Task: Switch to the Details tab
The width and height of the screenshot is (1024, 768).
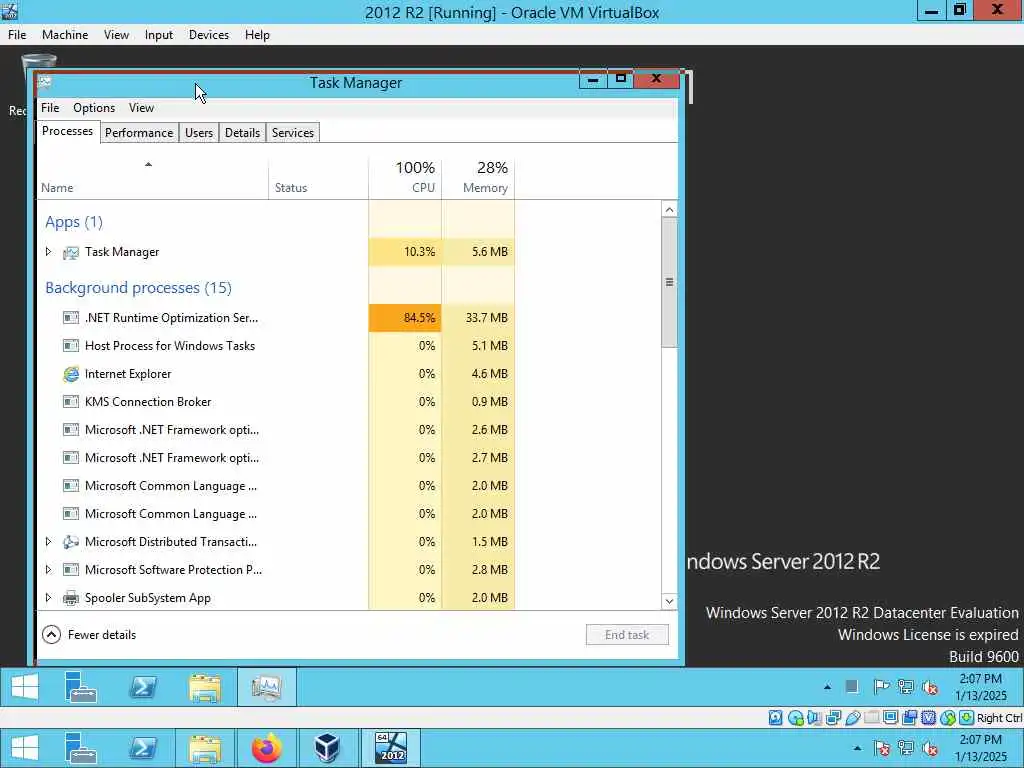Action: (x=242, y=133)
